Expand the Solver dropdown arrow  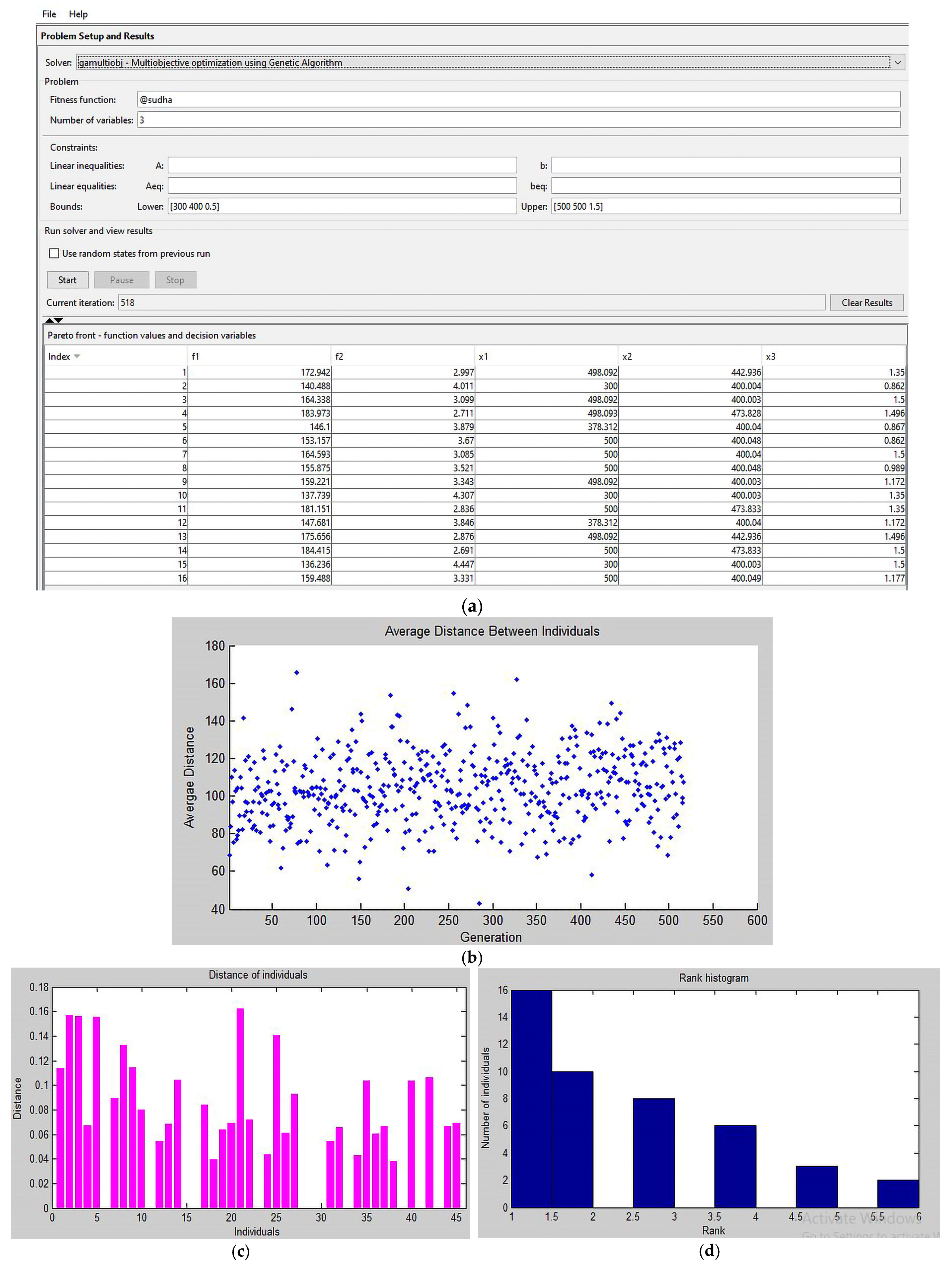[897, 62]
